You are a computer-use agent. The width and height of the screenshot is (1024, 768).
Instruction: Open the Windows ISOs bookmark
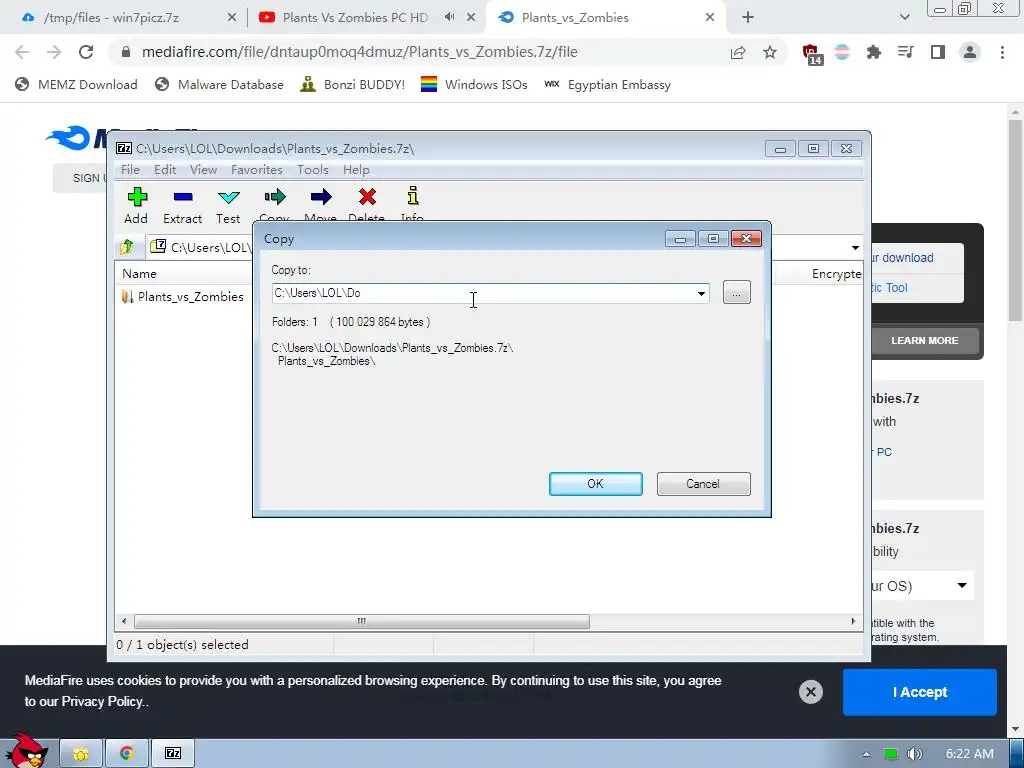[474, 84]
